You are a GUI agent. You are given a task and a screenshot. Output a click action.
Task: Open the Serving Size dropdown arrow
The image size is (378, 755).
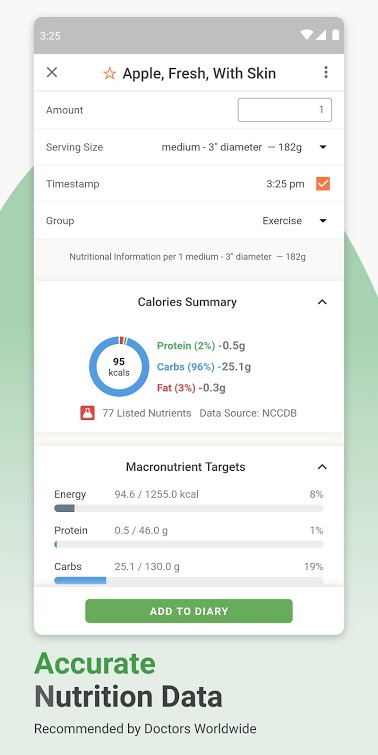coord(323,147)
